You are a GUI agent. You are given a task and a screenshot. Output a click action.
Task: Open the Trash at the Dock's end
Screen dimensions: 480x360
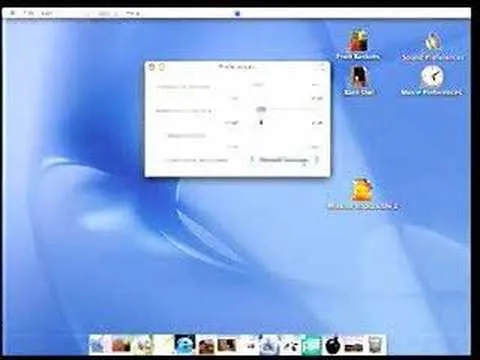click(375, 345)
